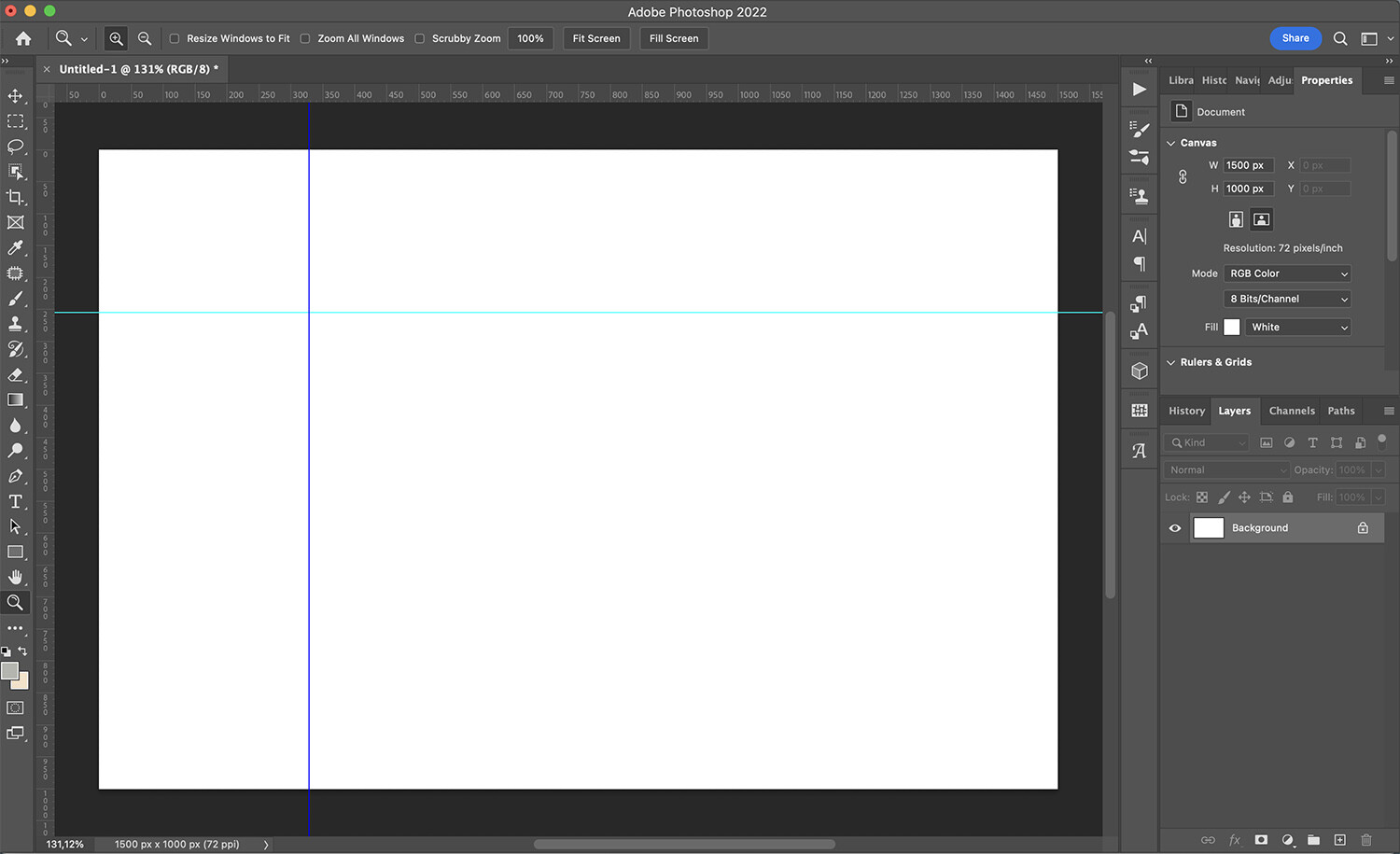
Task: Choose the Type tool
Action: [x=15, y=501]
